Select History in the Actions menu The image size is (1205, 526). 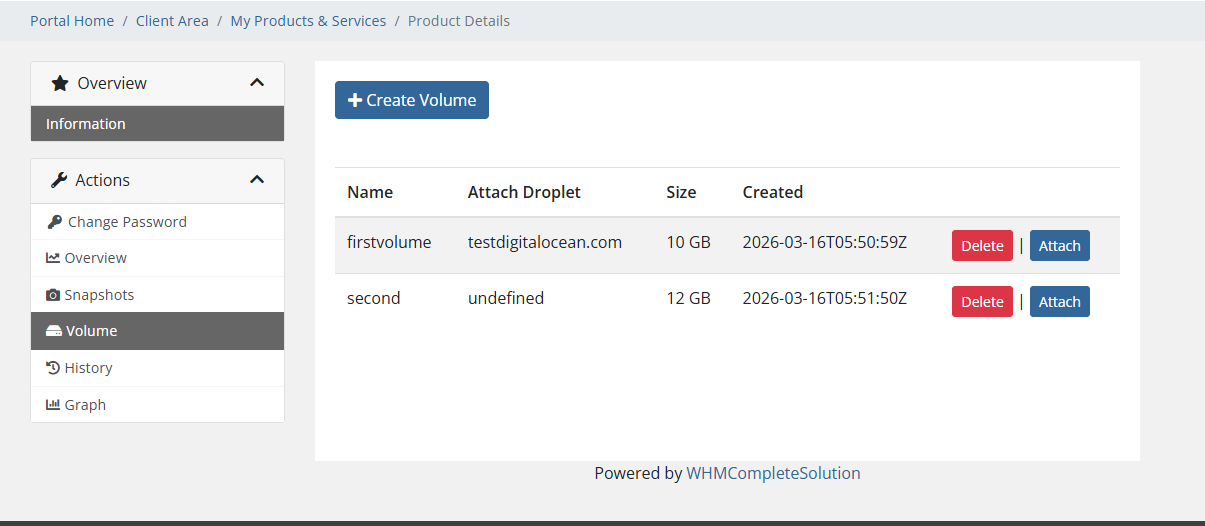88,368
